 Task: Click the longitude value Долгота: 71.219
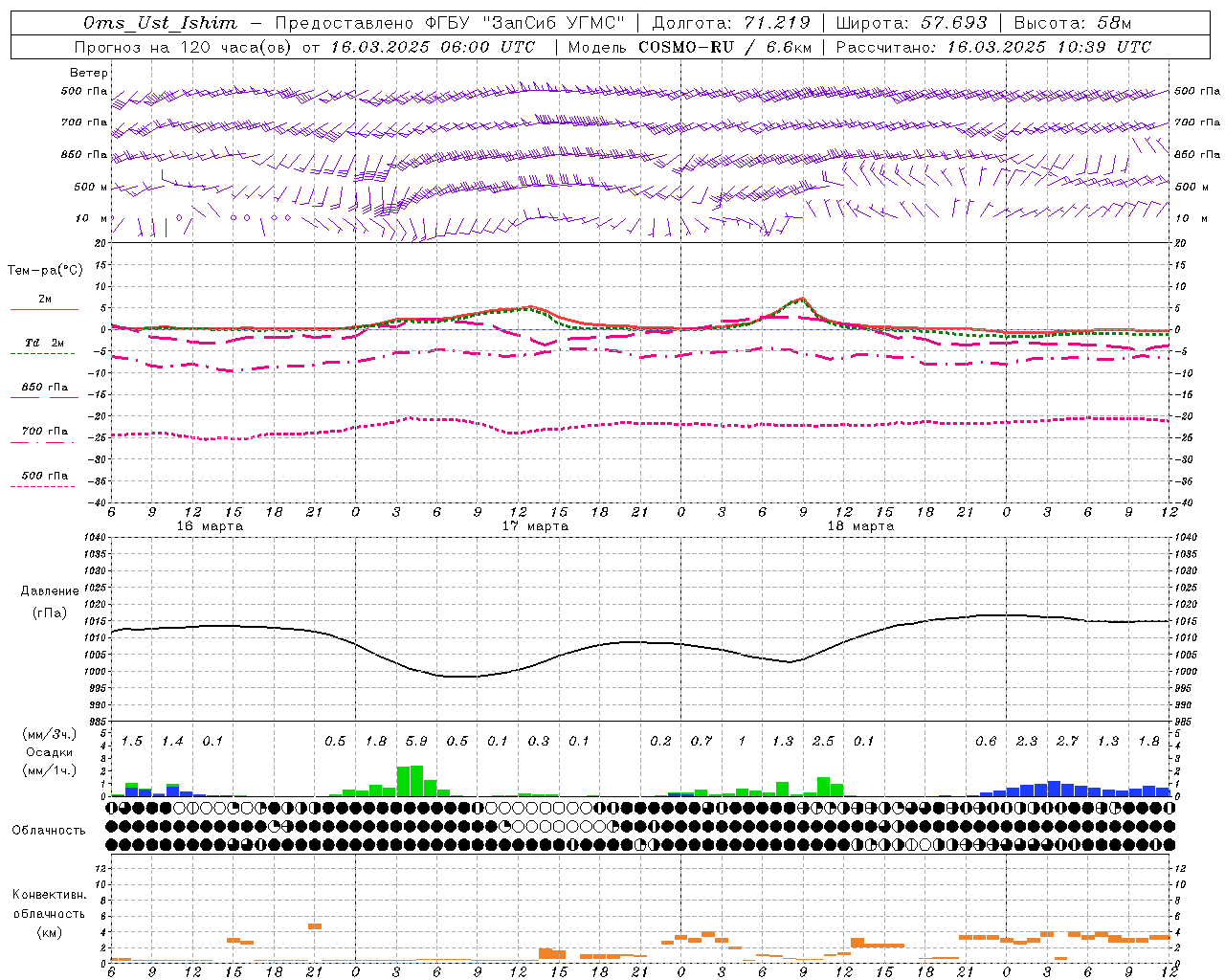tap(731, 23)
